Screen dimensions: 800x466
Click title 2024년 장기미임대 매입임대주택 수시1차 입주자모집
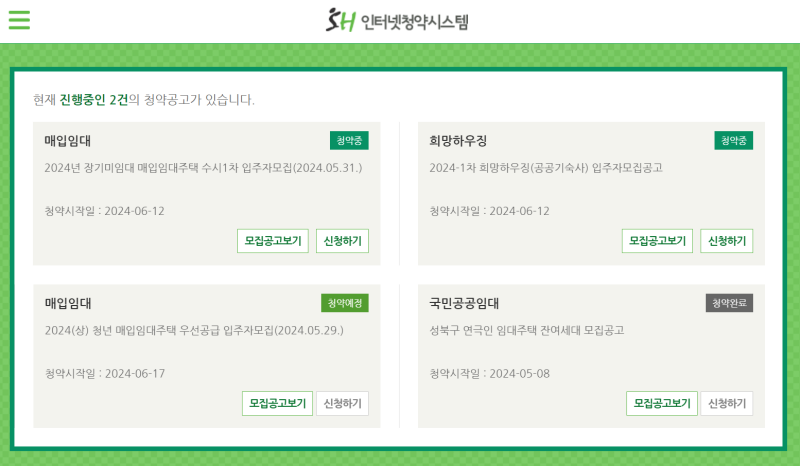[x=203, y=168]
